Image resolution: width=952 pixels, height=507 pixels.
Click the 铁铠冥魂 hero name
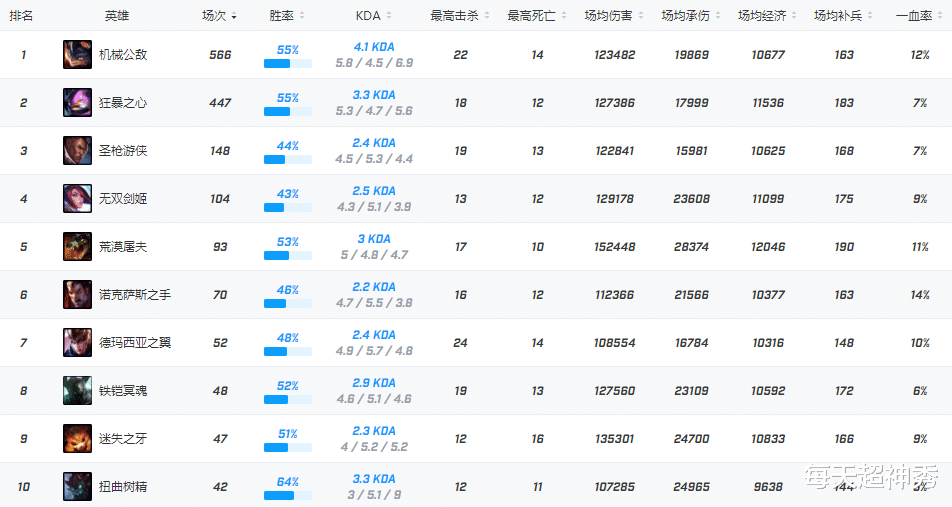coord(123,390)
